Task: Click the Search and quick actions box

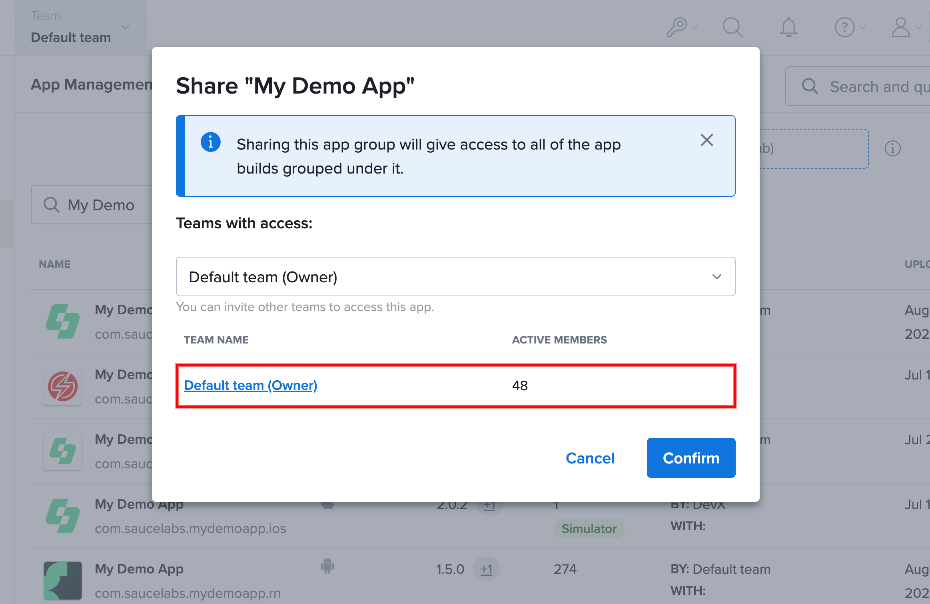Action: coord(858,87)
